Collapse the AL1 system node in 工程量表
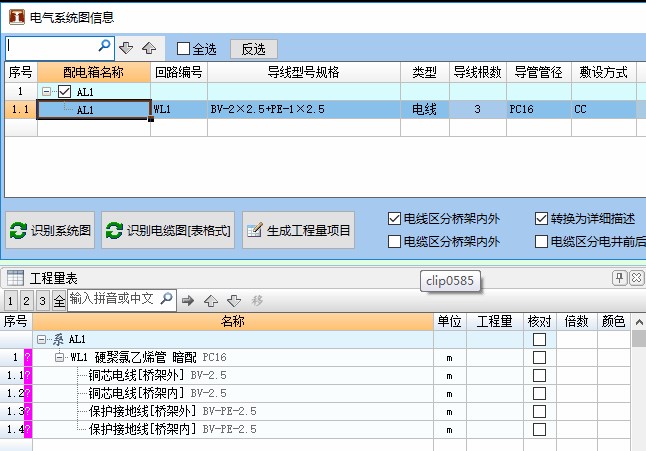646x451 pixels. [x=42, y=340]
